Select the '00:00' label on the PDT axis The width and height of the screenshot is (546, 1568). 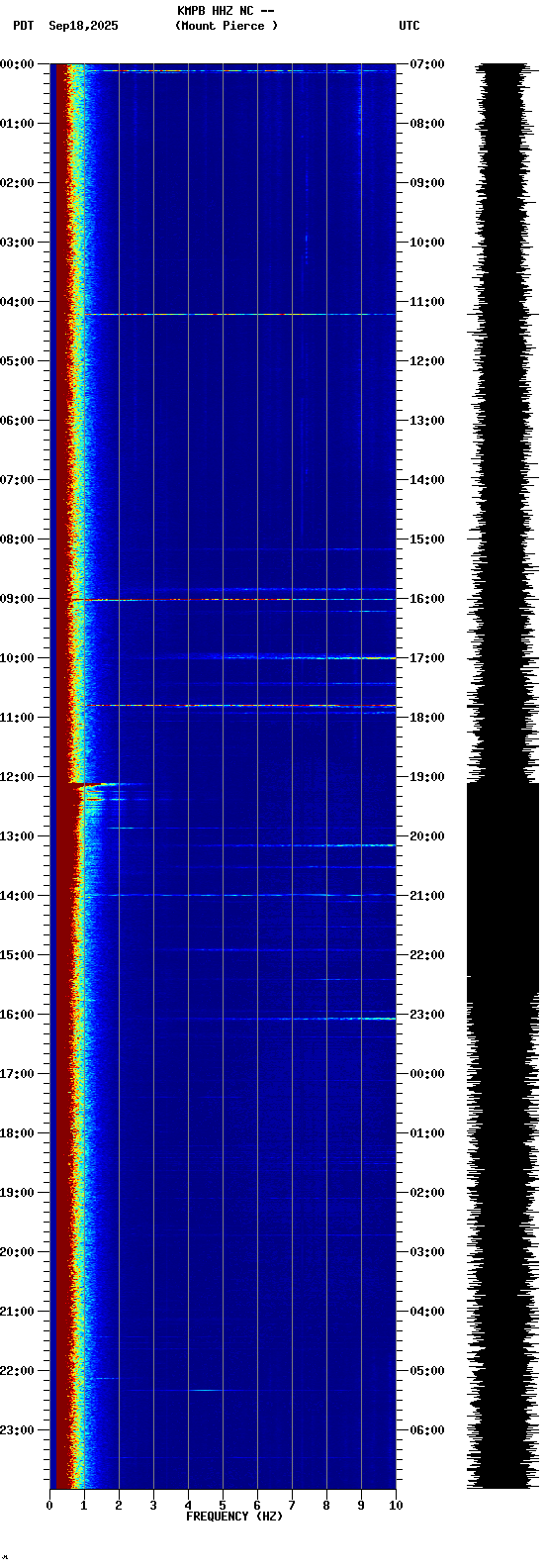point(17,64)
